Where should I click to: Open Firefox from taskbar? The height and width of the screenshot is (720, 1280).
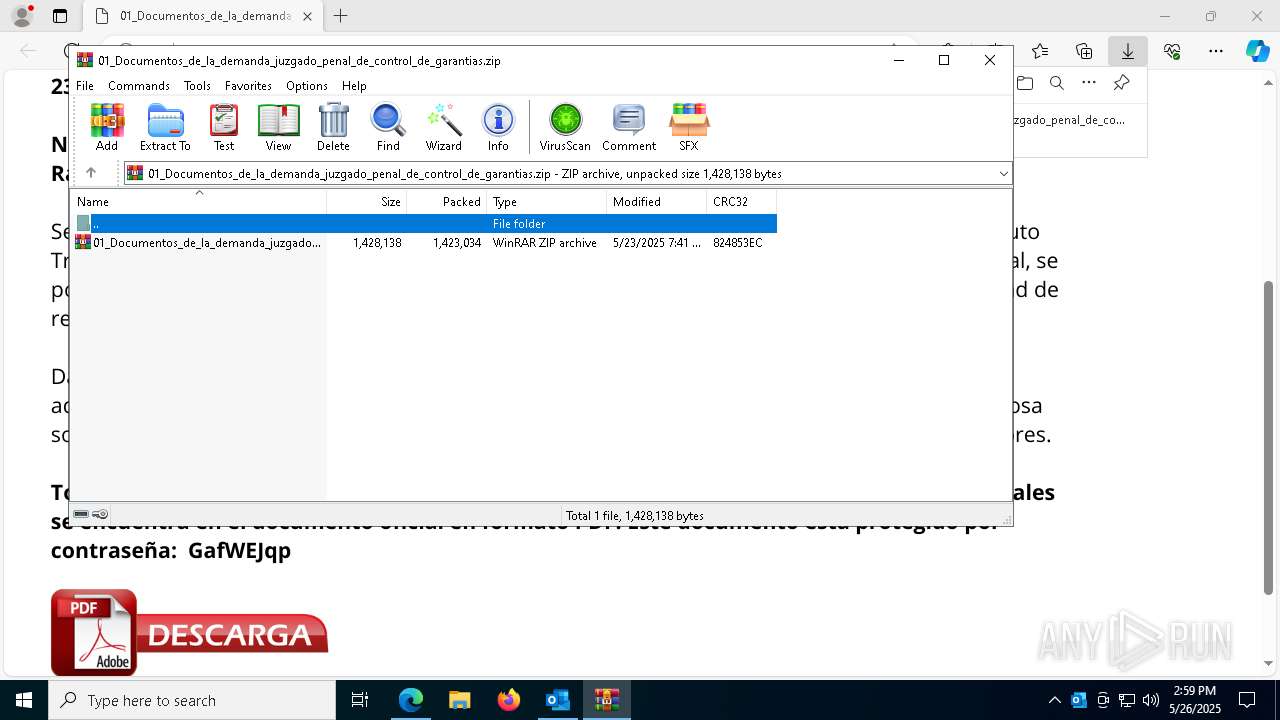[x=509, y=700]
